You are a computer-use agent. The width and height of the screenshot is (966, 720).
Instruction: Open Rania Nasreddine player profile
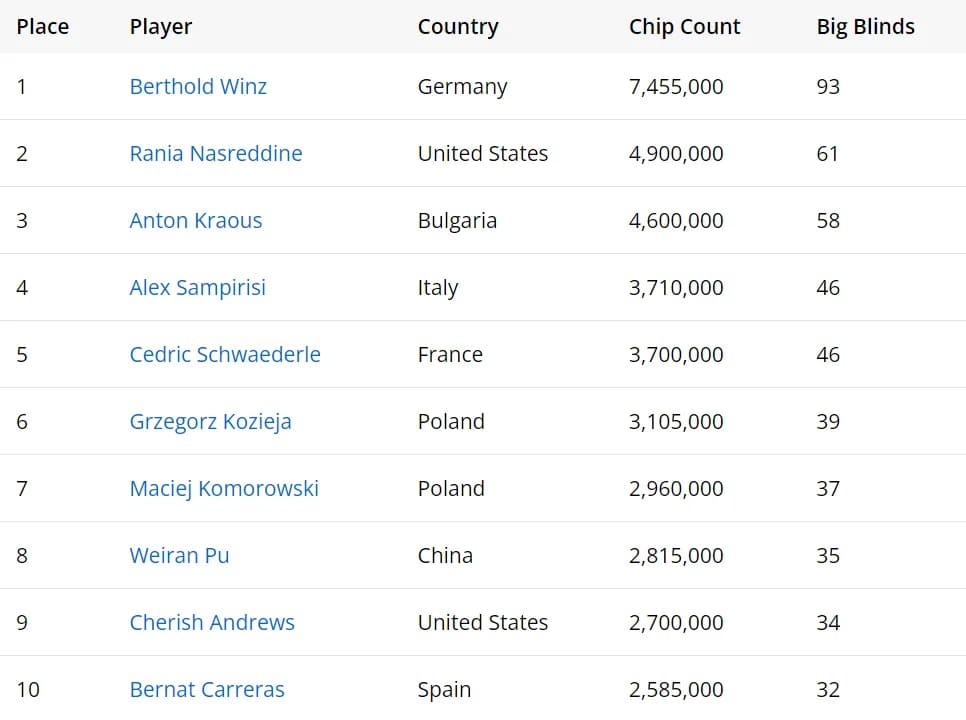[x=216, y=153]
